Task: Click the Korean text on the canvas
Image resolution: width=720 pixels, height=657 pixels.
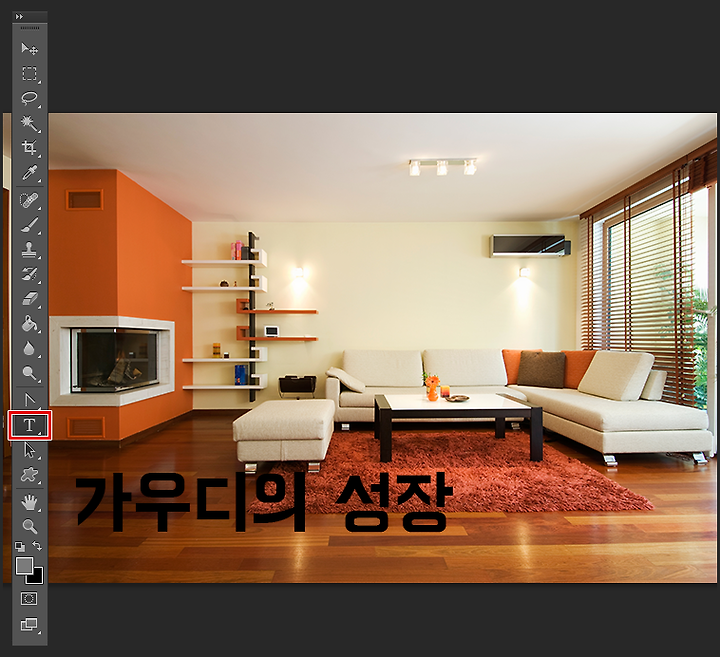Action: (x=264, y=503)
